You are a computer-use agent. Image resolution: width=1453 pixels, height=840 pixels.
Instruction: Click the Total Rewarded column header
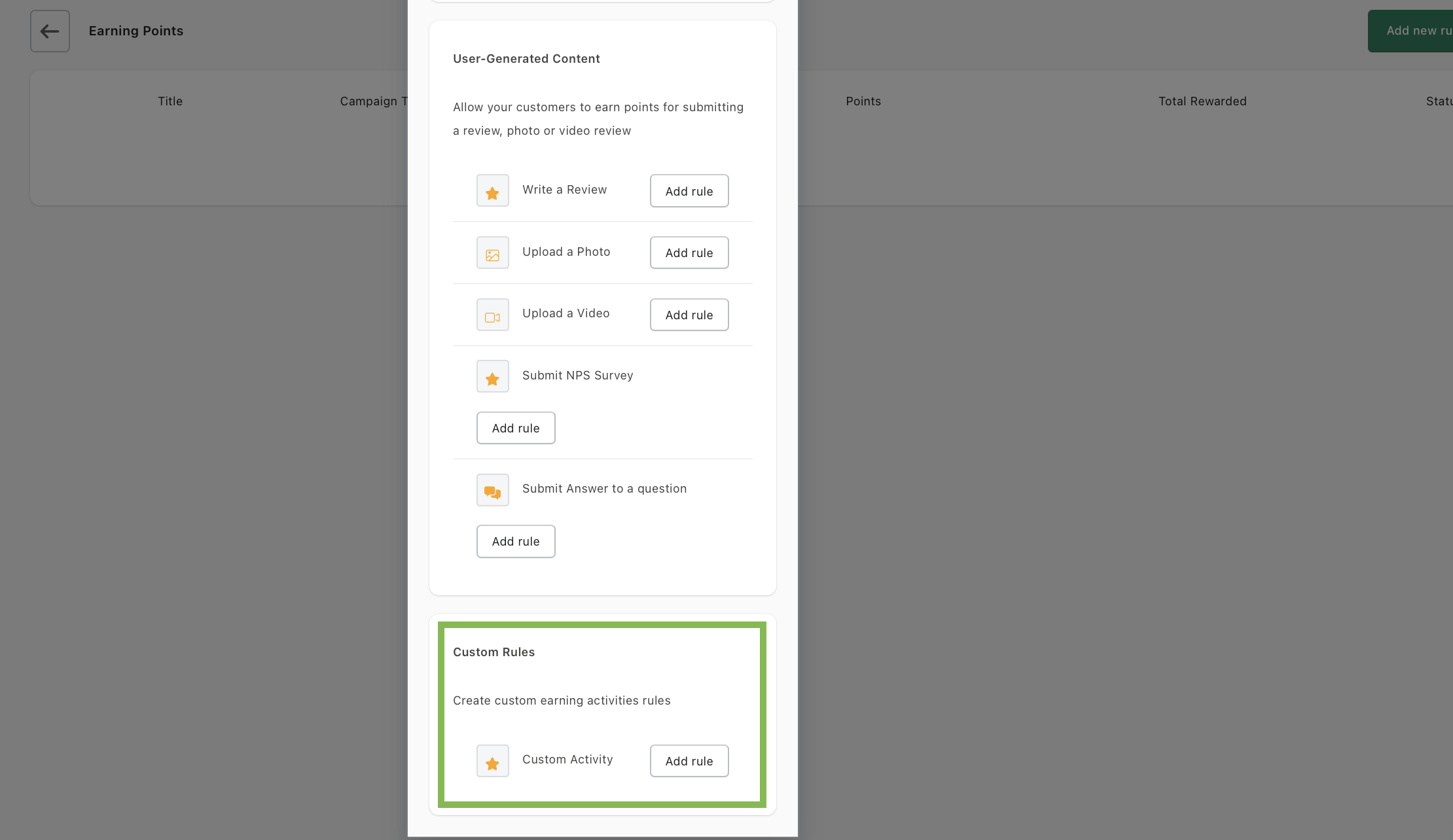[x=1202, y=101]
